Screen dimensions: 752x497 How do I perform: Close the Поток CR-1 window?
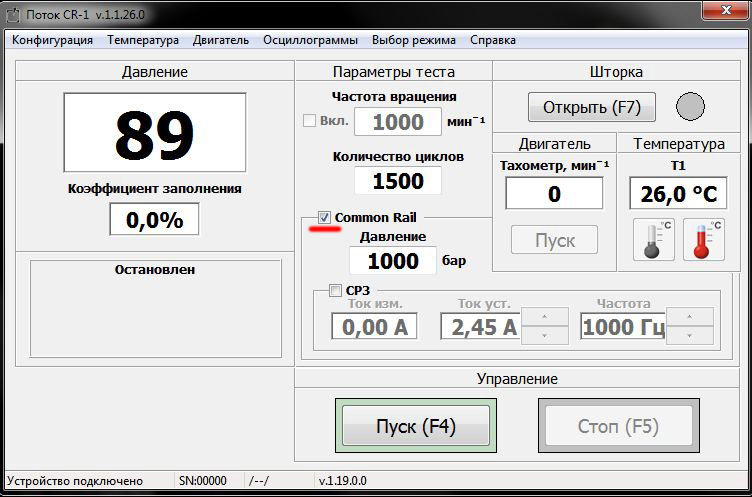point(724,9)
